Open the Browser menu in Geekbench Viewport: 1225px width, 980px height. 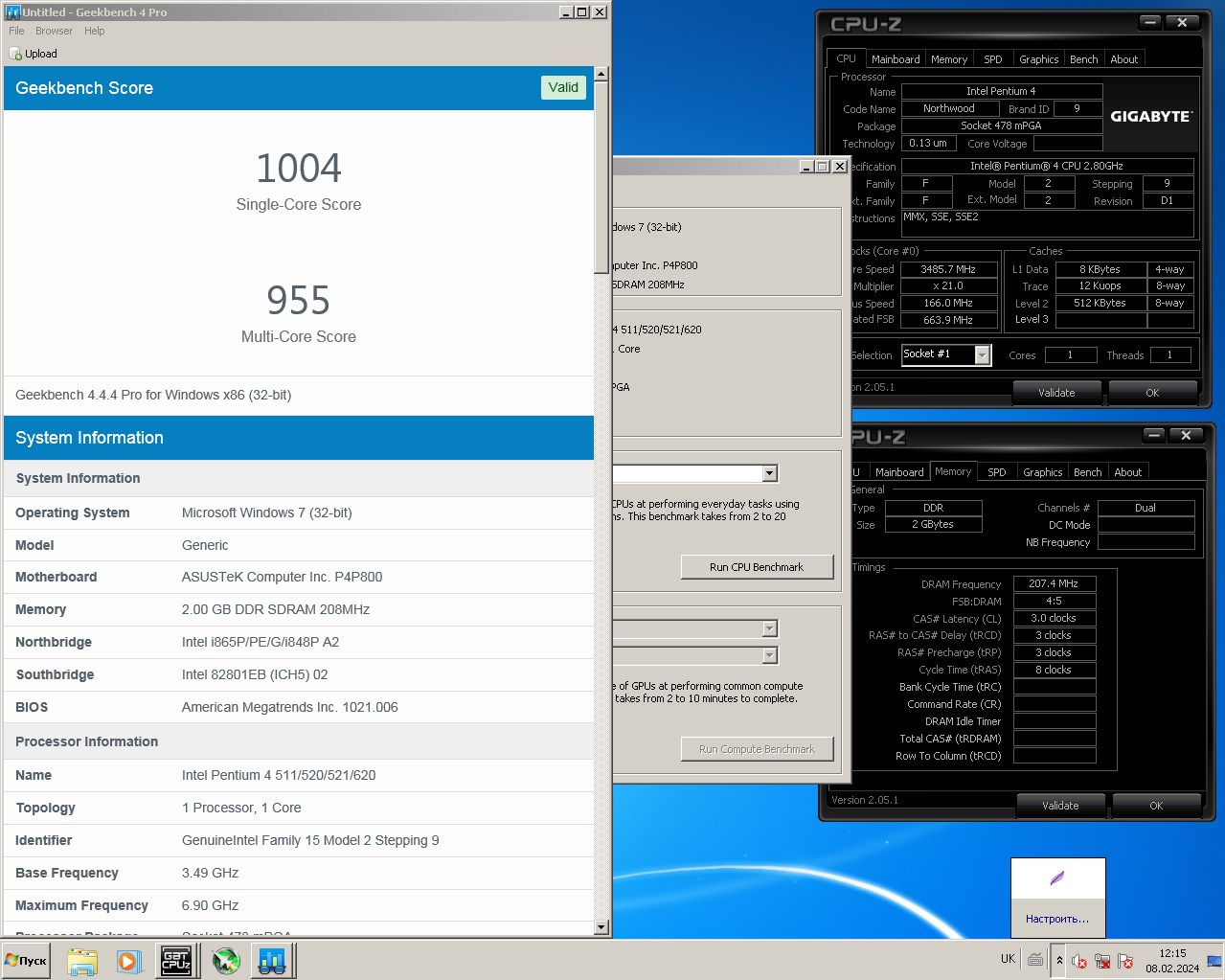coord(54,31)
